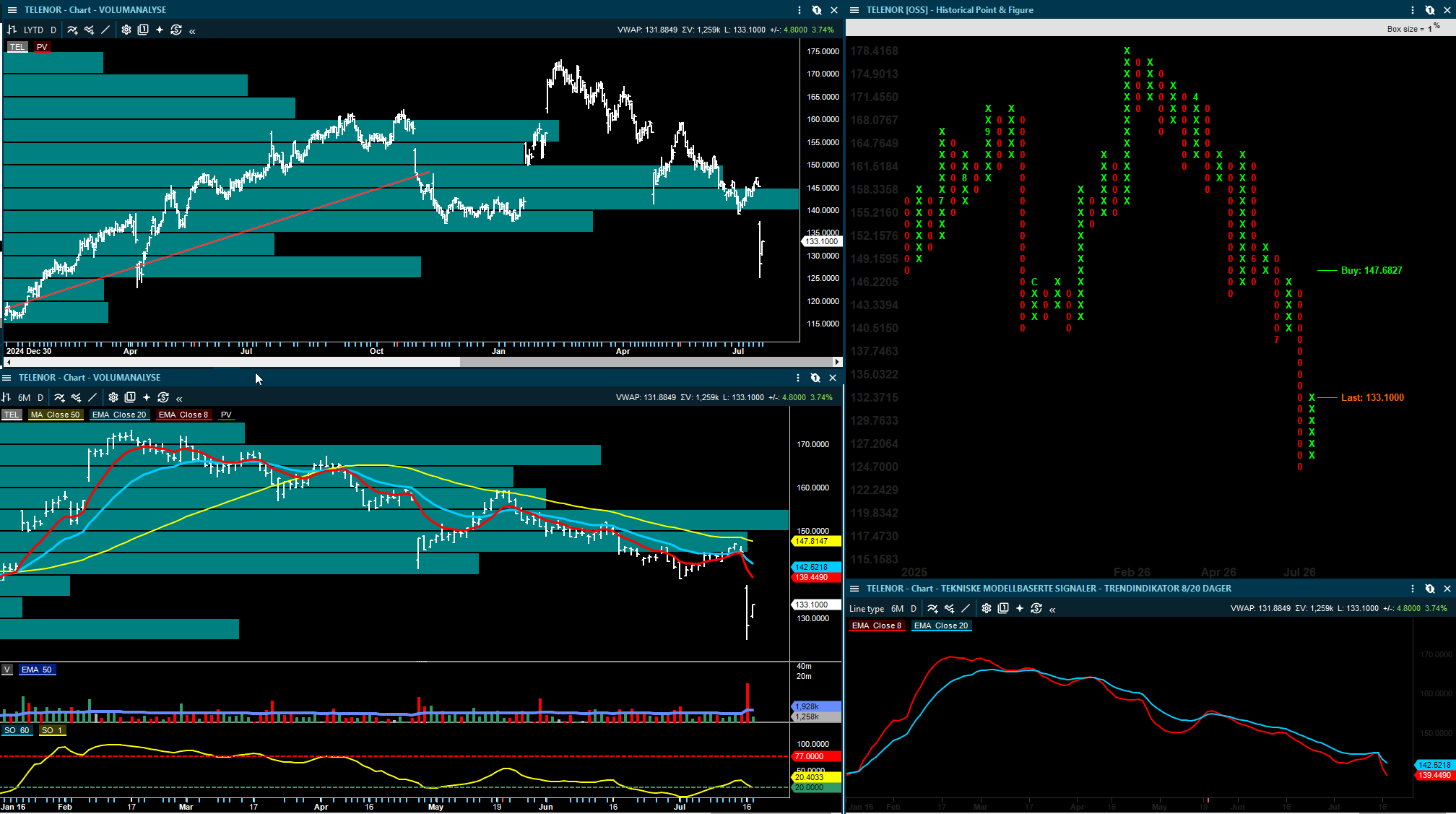The width and height of the screenshot is (1456, 814).
Task: Toggle EMA 50 volume indicator label
Action: 36,670
